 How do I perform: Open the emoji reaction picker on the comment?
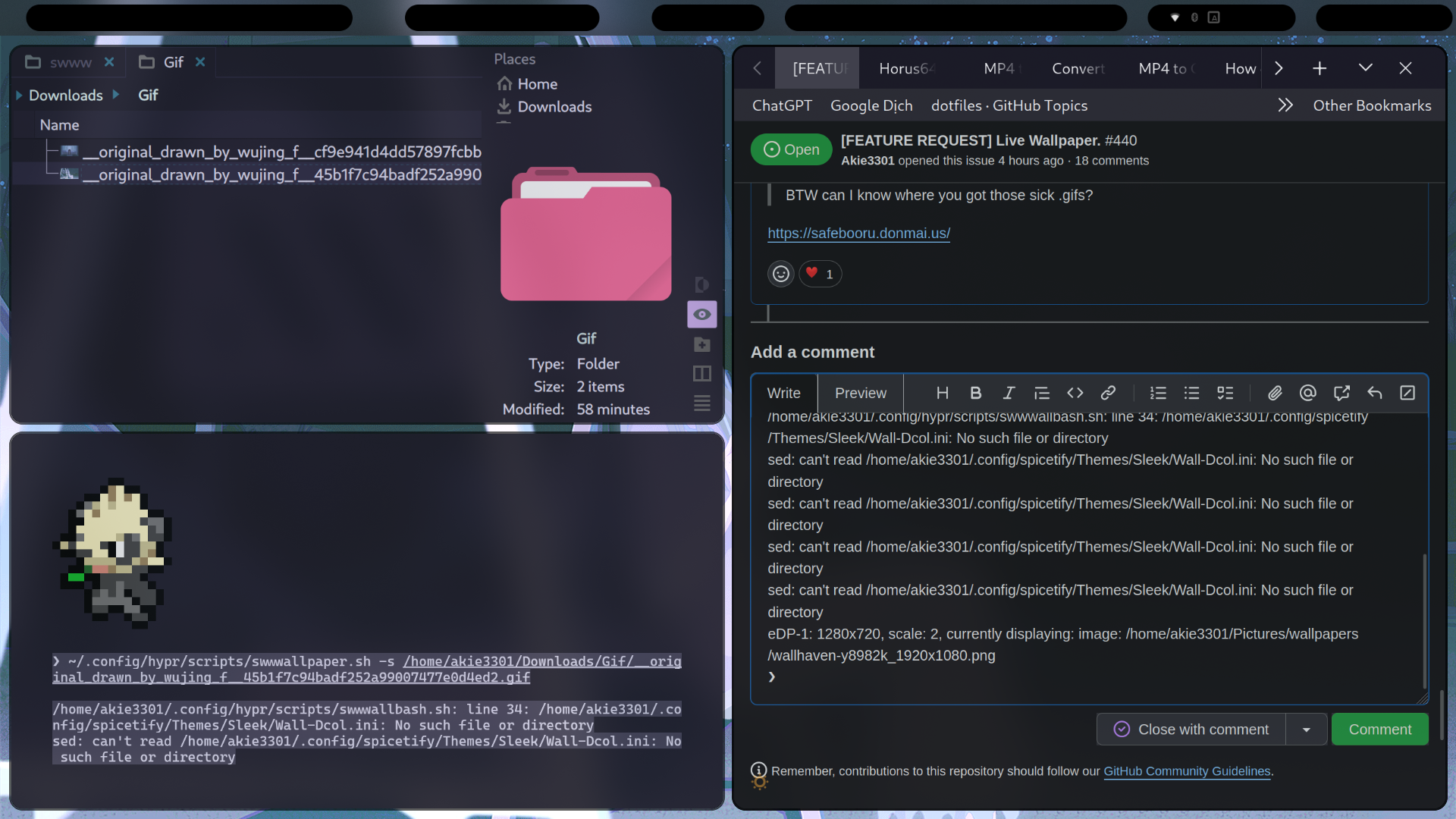tap(780, 274)
